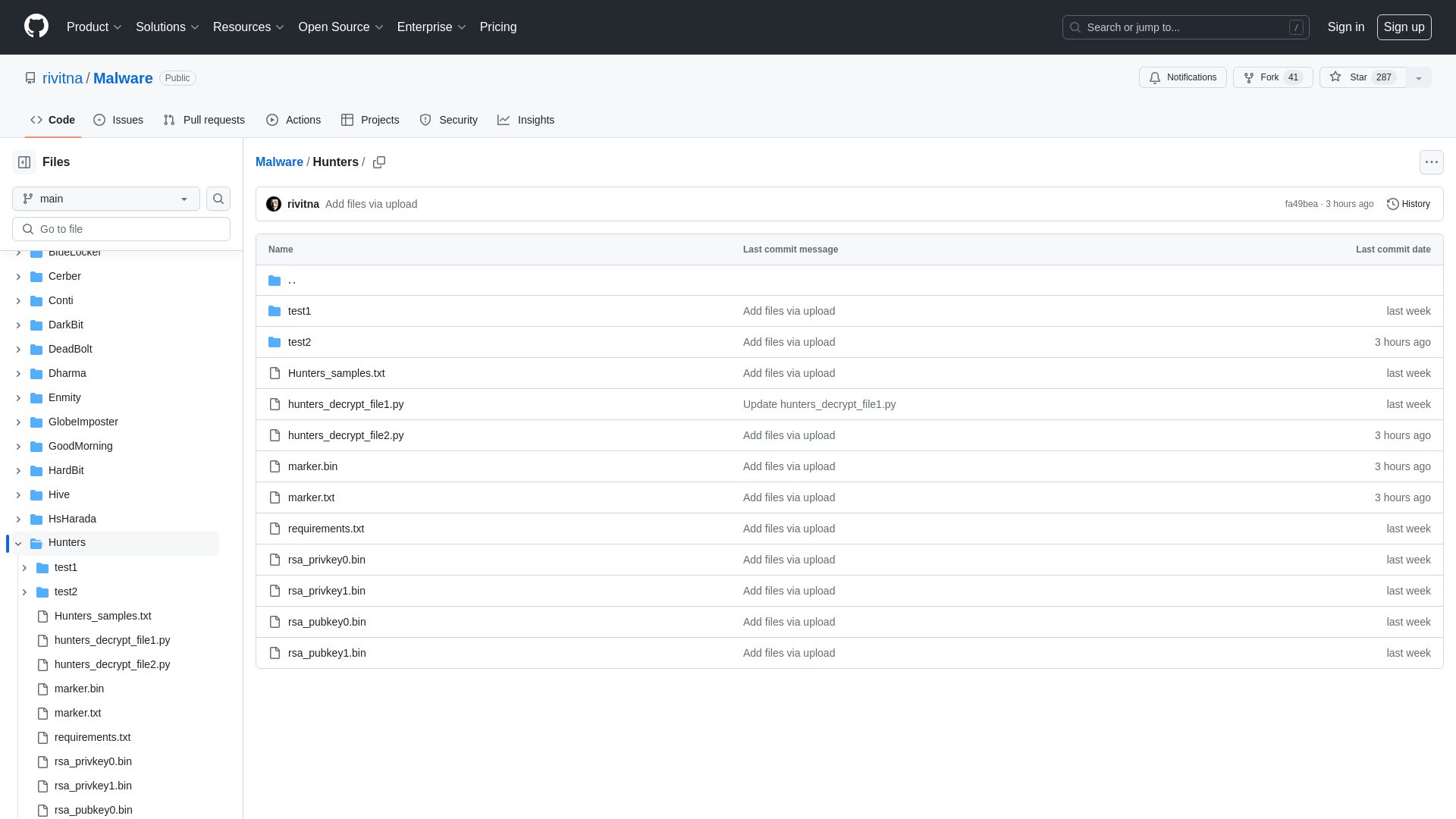The height and width of the screenshot is (819, 1456).
Task: Go to Malware in the breadcrumb
Action: click(279, 162)
